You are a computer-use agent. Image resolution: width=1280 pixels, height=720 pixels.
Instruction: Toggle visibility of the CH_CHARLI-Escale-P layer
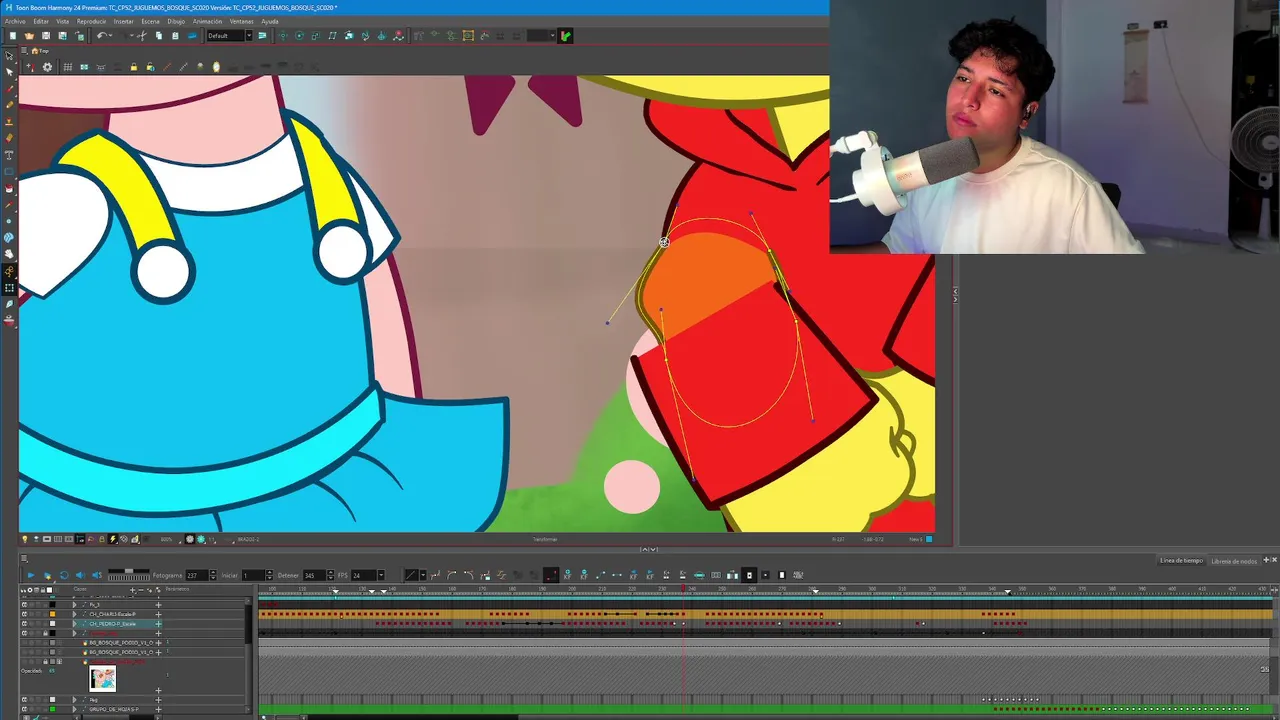click(24, 614)
